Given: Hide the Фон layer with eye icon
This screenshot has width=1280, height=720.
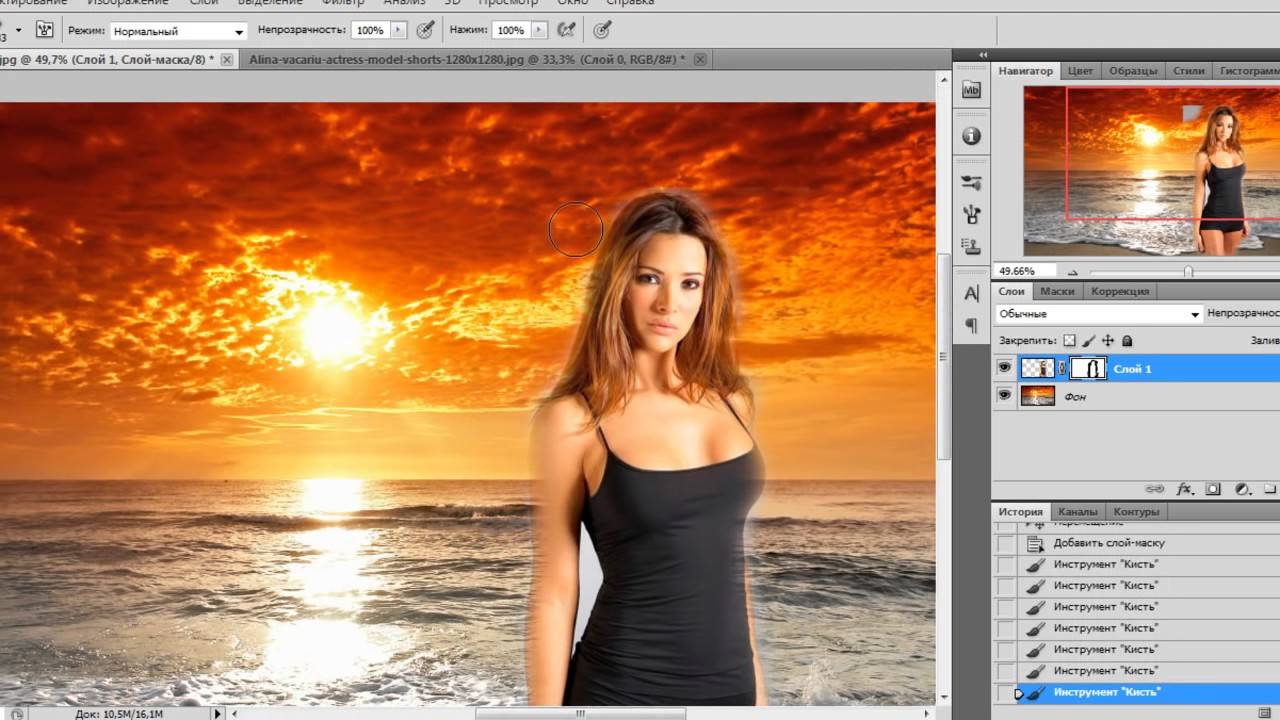Looking at the screenshot, I should click(x=1004, y=396).
